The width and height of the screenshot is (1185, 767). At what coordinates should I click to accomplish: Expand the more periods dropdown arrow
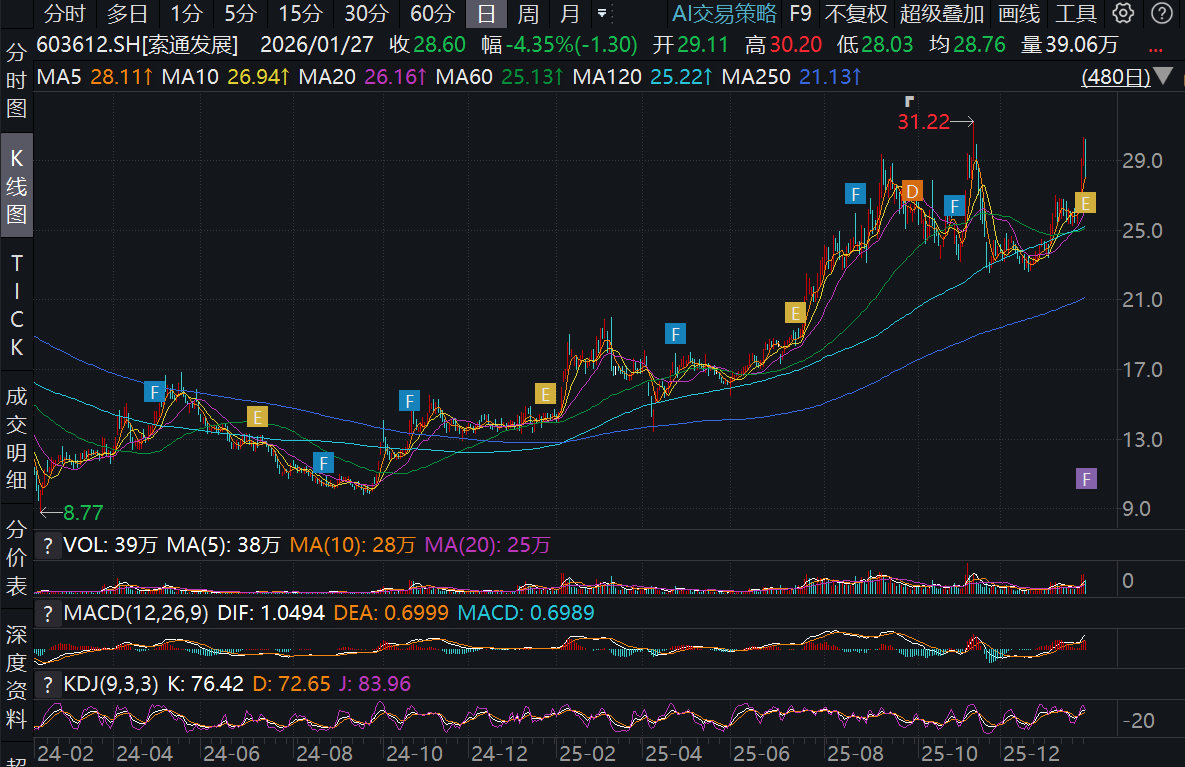coord(601,14)
